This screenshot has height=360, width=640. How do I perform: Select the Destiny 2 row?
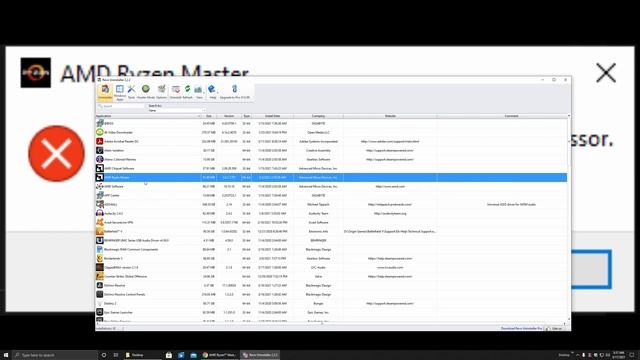[x=331, y=303]
